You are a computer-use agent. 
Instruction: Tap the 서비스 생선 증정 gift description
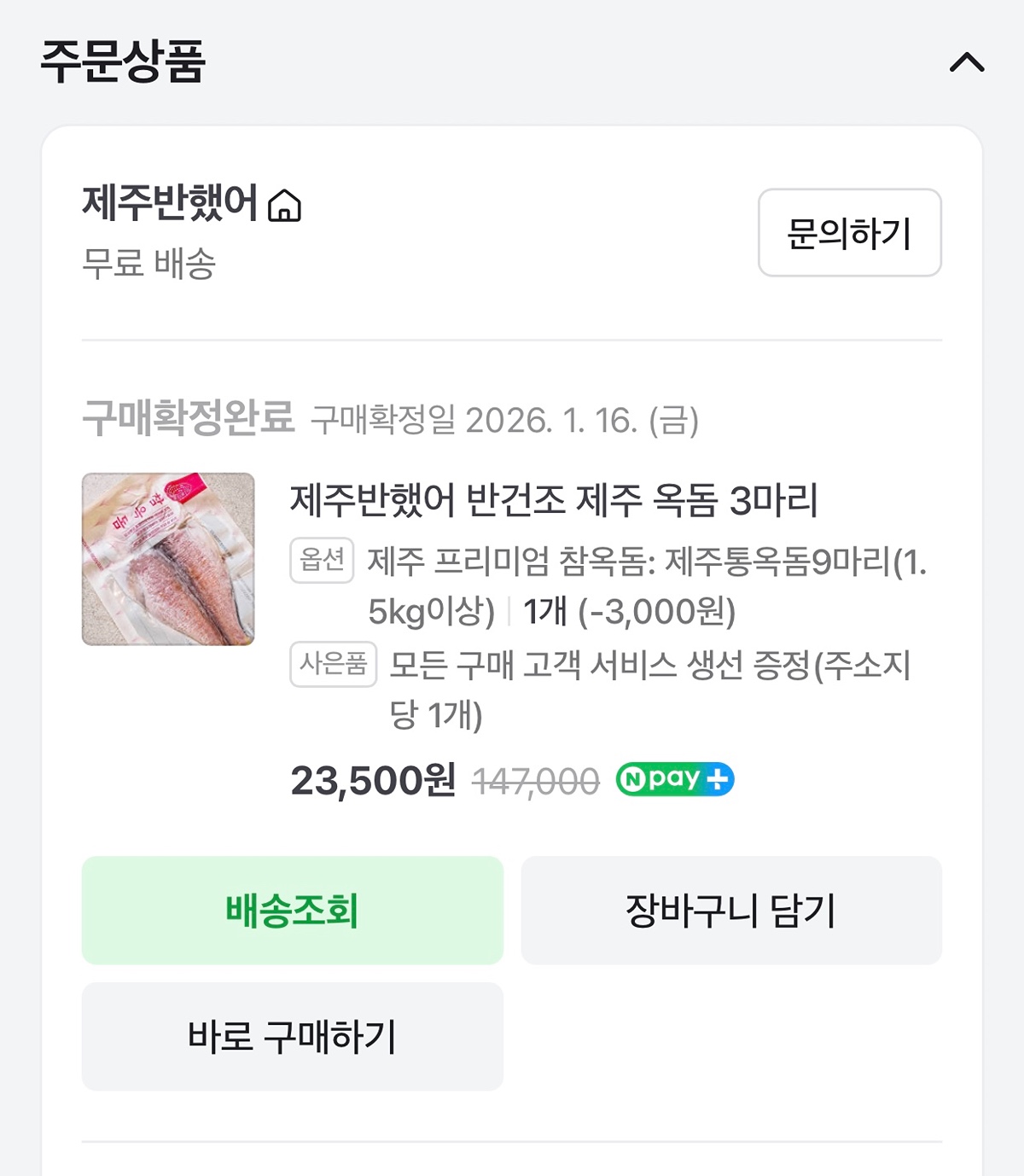(649, 688)
